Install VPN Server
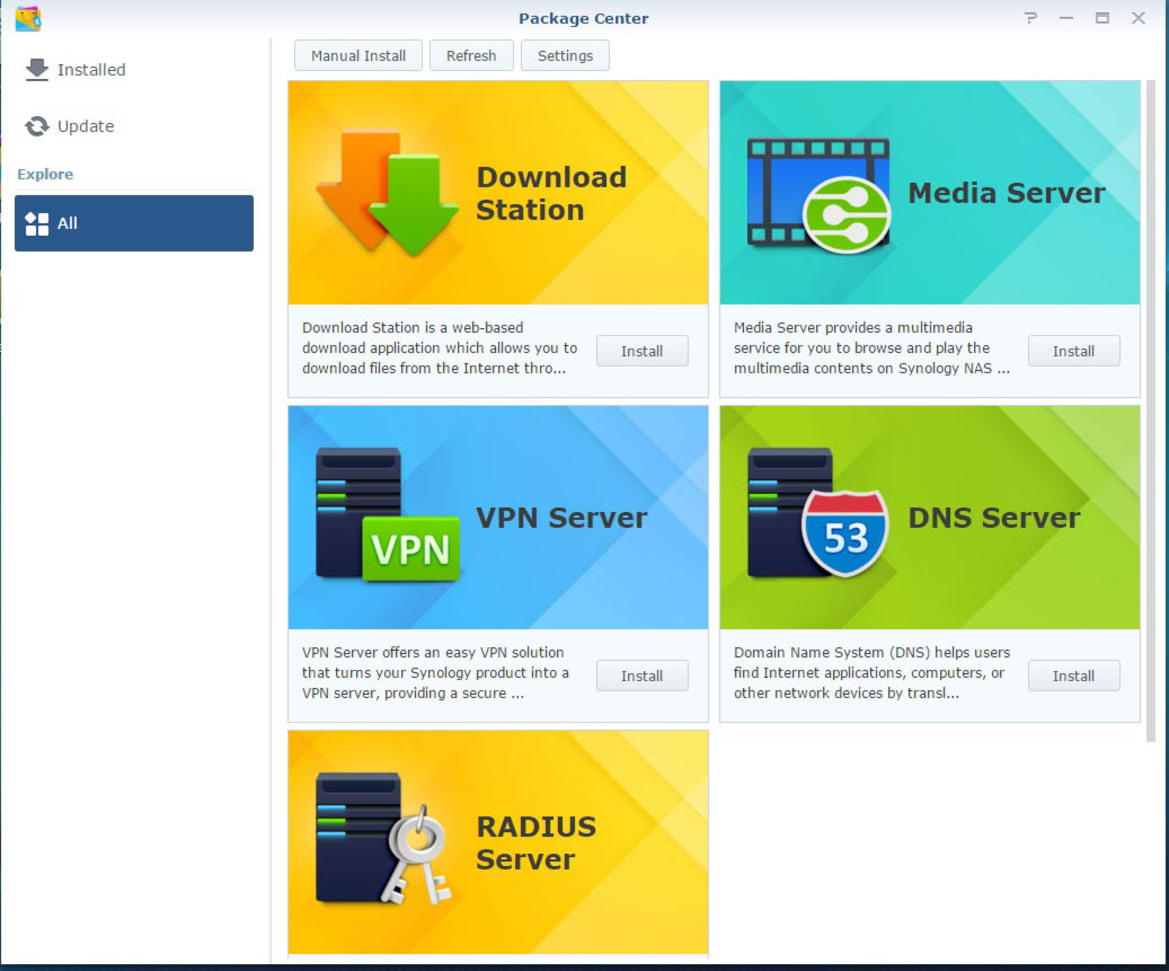This screenshot has width=1169, height=971. (x=642, y=676)
